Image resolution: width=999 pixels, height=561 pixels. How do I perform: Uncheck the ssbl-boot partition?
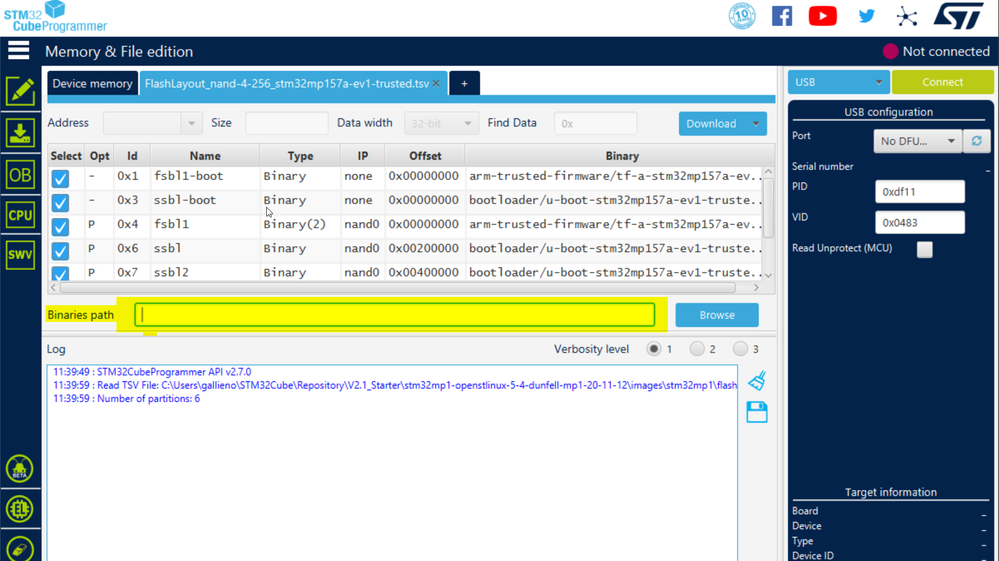[x=61, y=202]
